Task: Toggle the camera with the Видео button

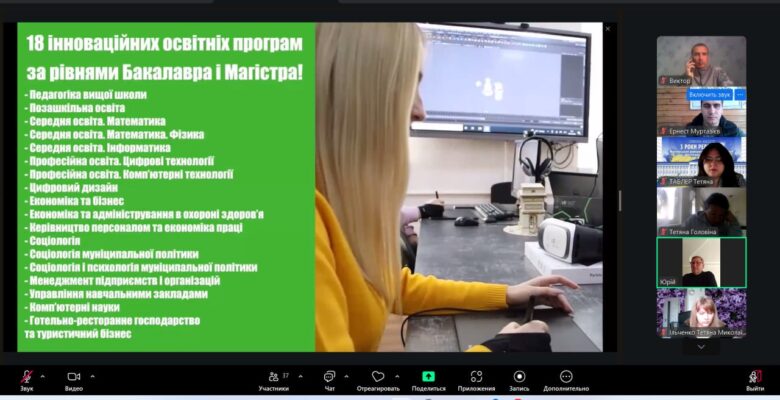Action: [x=73, y=377]
